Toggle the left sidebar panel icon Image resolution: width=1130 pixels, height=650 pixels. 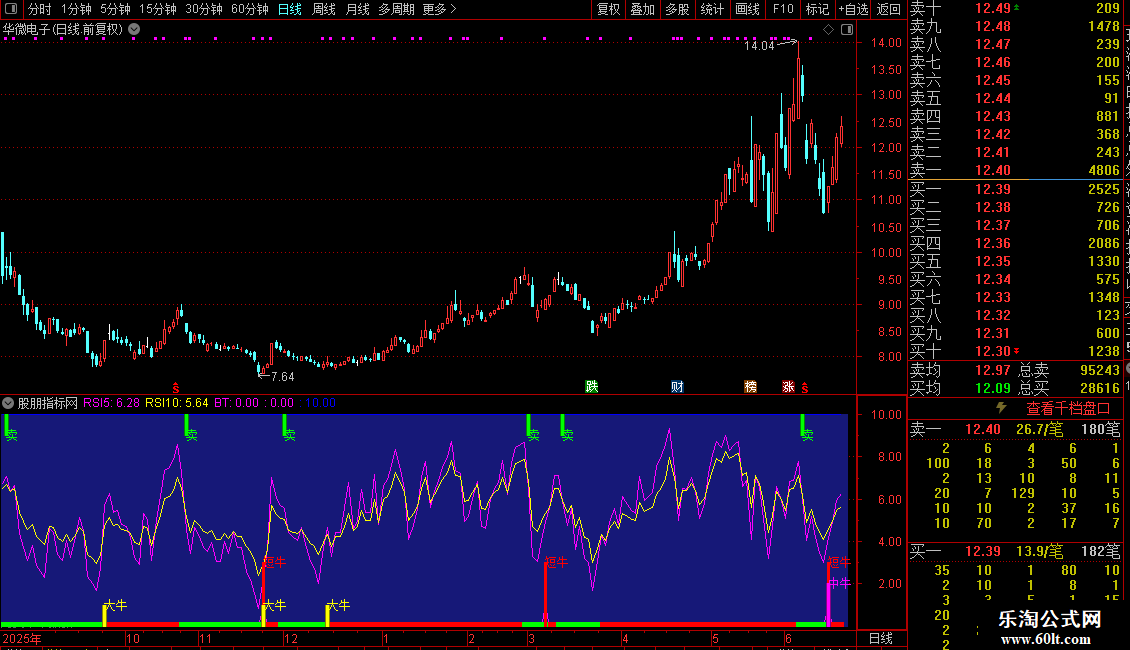11,9
